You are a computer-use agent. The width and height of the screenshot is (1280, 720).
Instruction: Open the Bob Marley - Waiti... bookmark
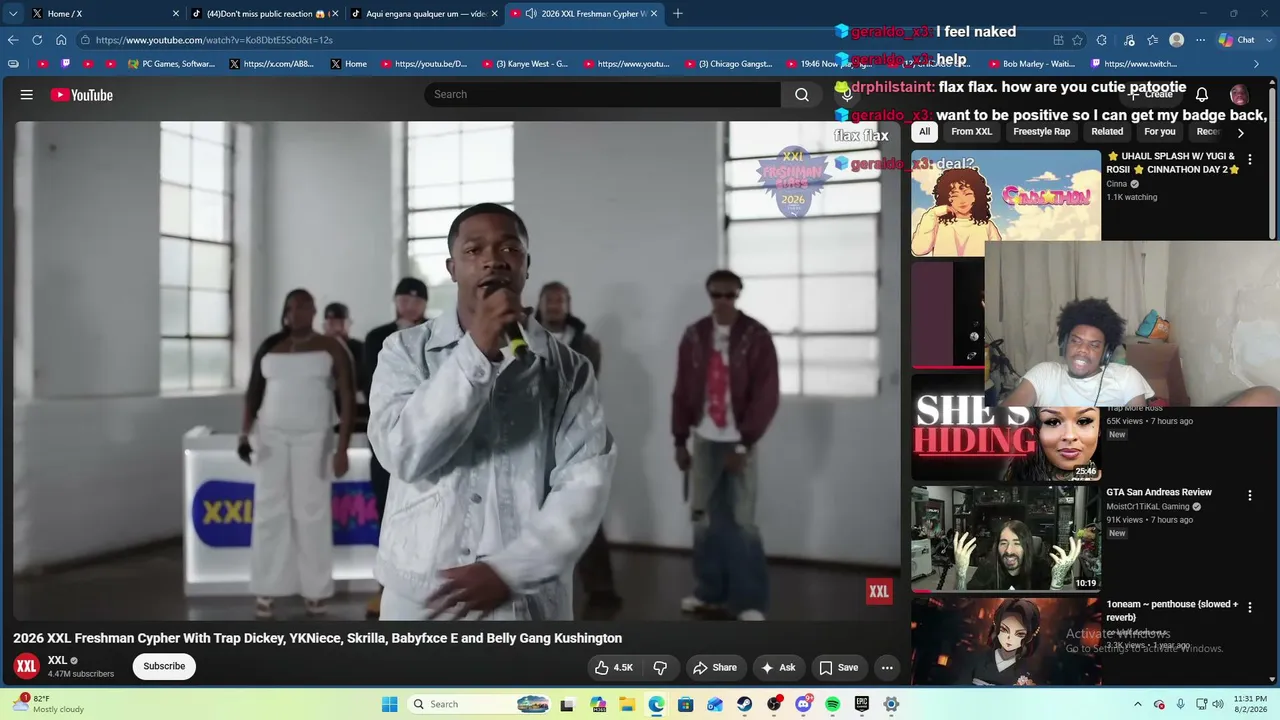[x=1031, y=64]
